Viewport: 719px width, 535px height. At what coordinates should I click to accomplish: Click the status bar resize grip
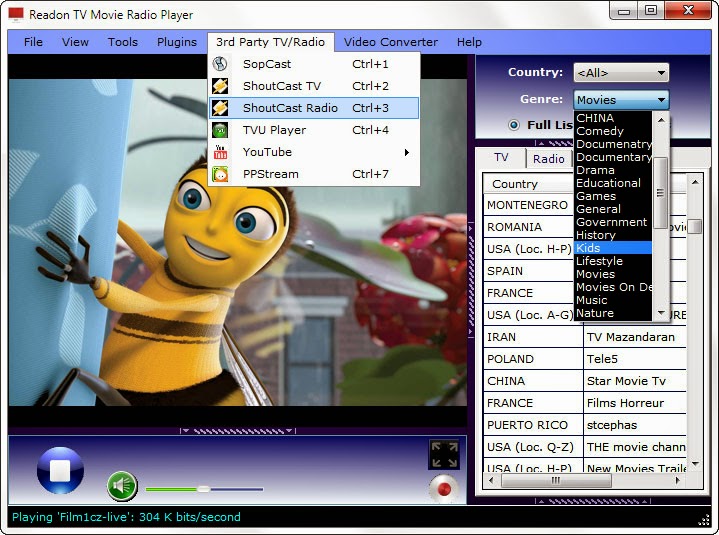coord(704,520)
